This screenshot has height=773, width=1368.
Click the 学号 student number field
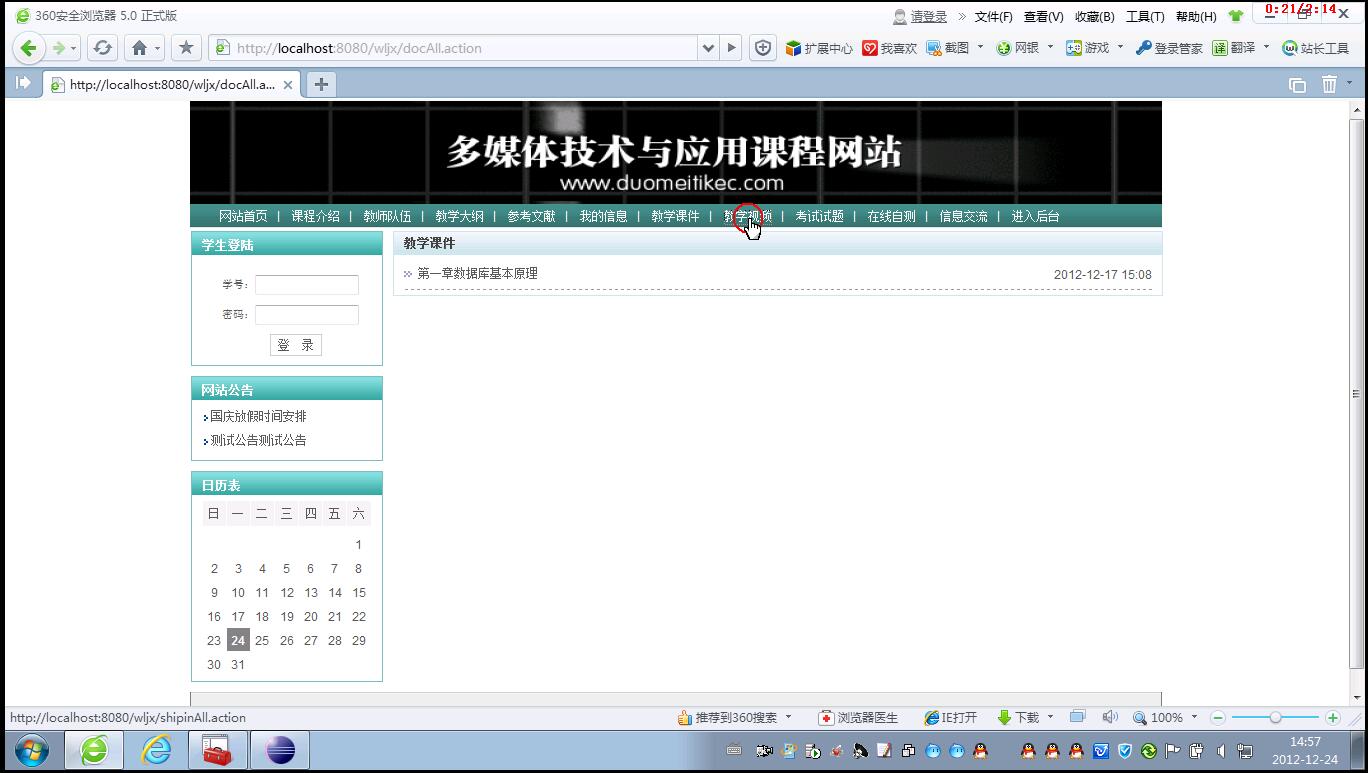point(307,285)
